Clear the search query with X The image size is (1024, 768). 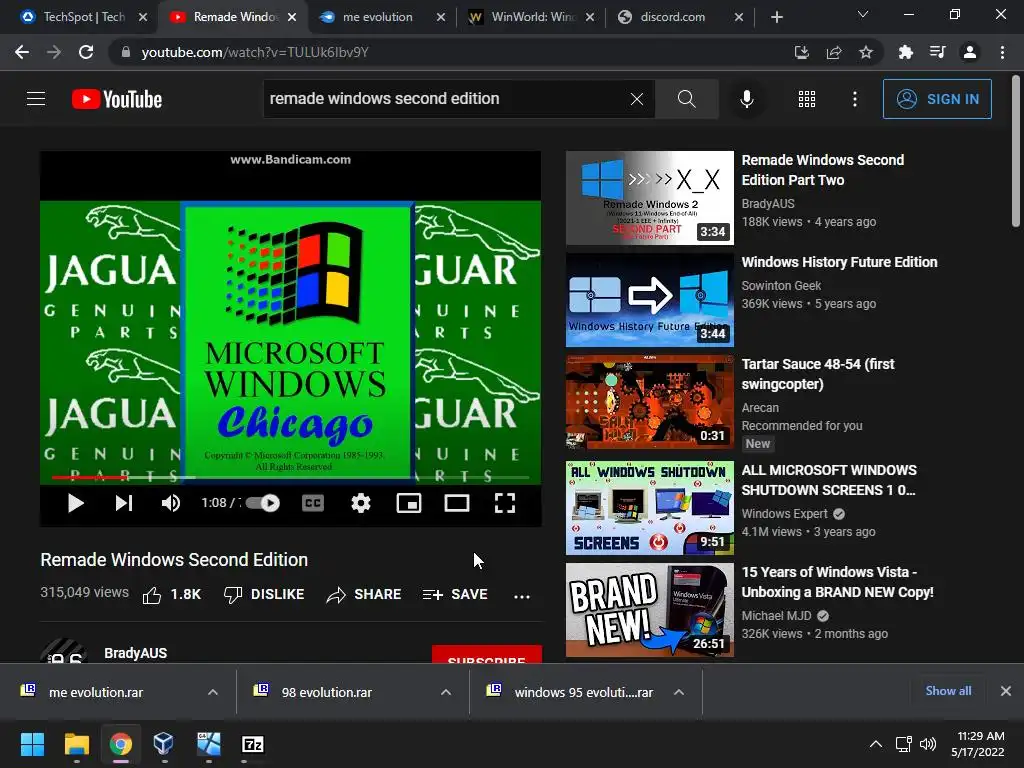637,99
